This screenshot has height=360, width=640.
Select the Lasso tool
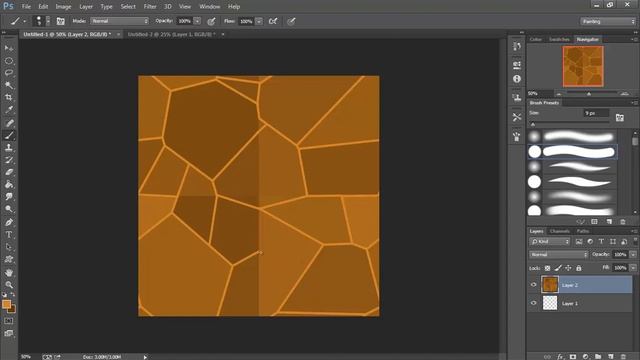9,73
